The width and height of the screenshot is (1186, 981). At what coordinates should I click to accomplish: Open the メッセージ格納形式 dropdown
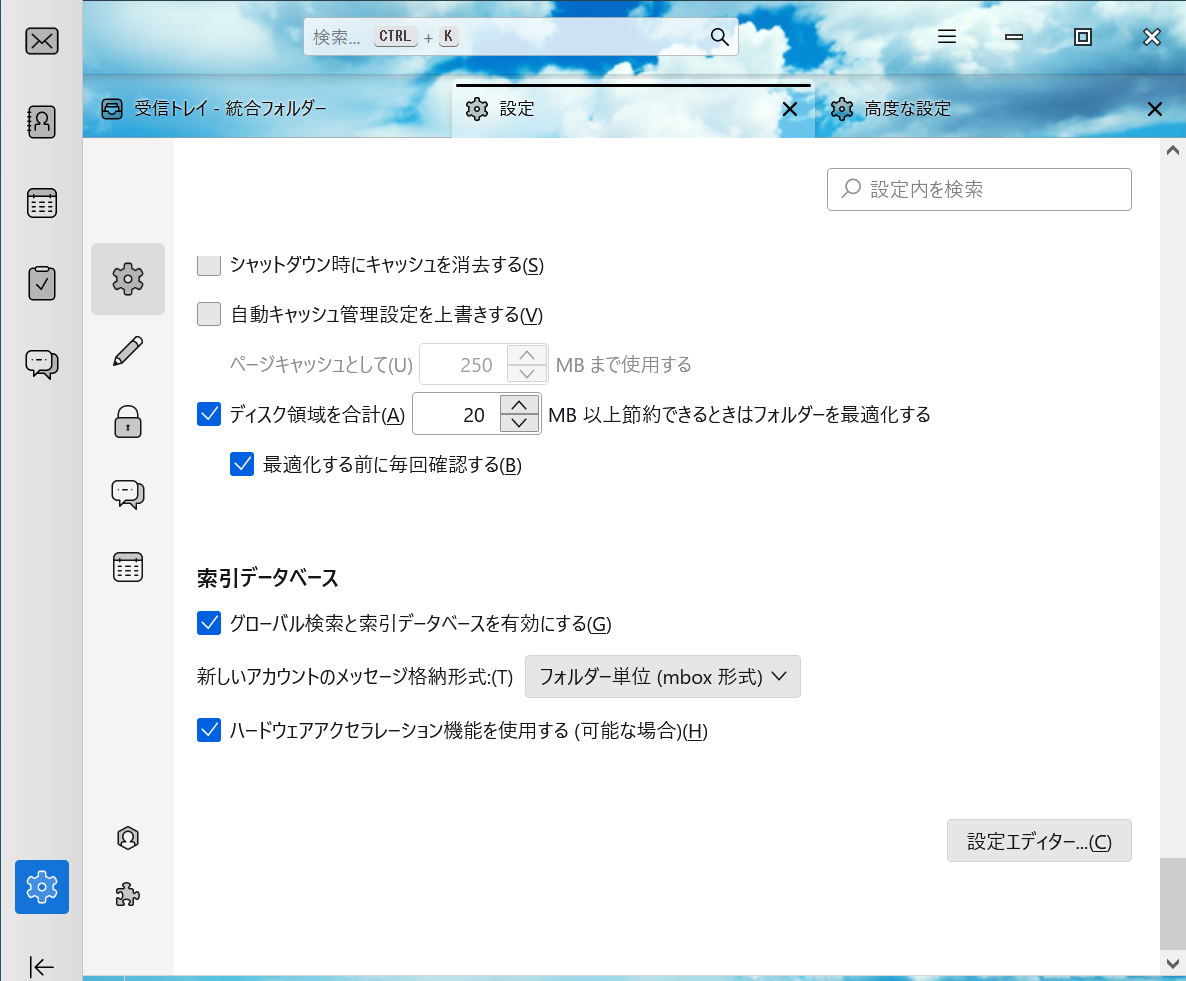coord(663,676)
